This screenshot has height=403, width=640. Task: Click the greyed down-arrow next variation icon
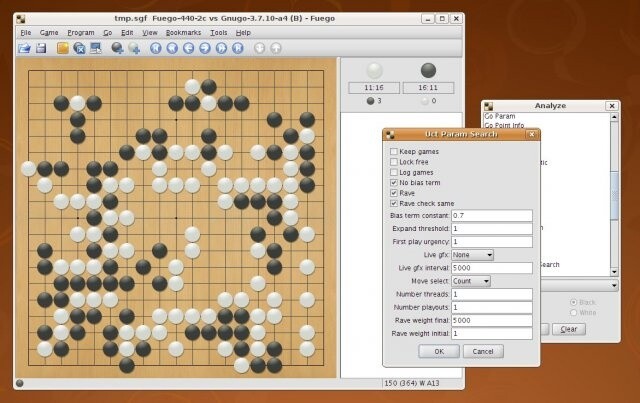click(260, 48)
